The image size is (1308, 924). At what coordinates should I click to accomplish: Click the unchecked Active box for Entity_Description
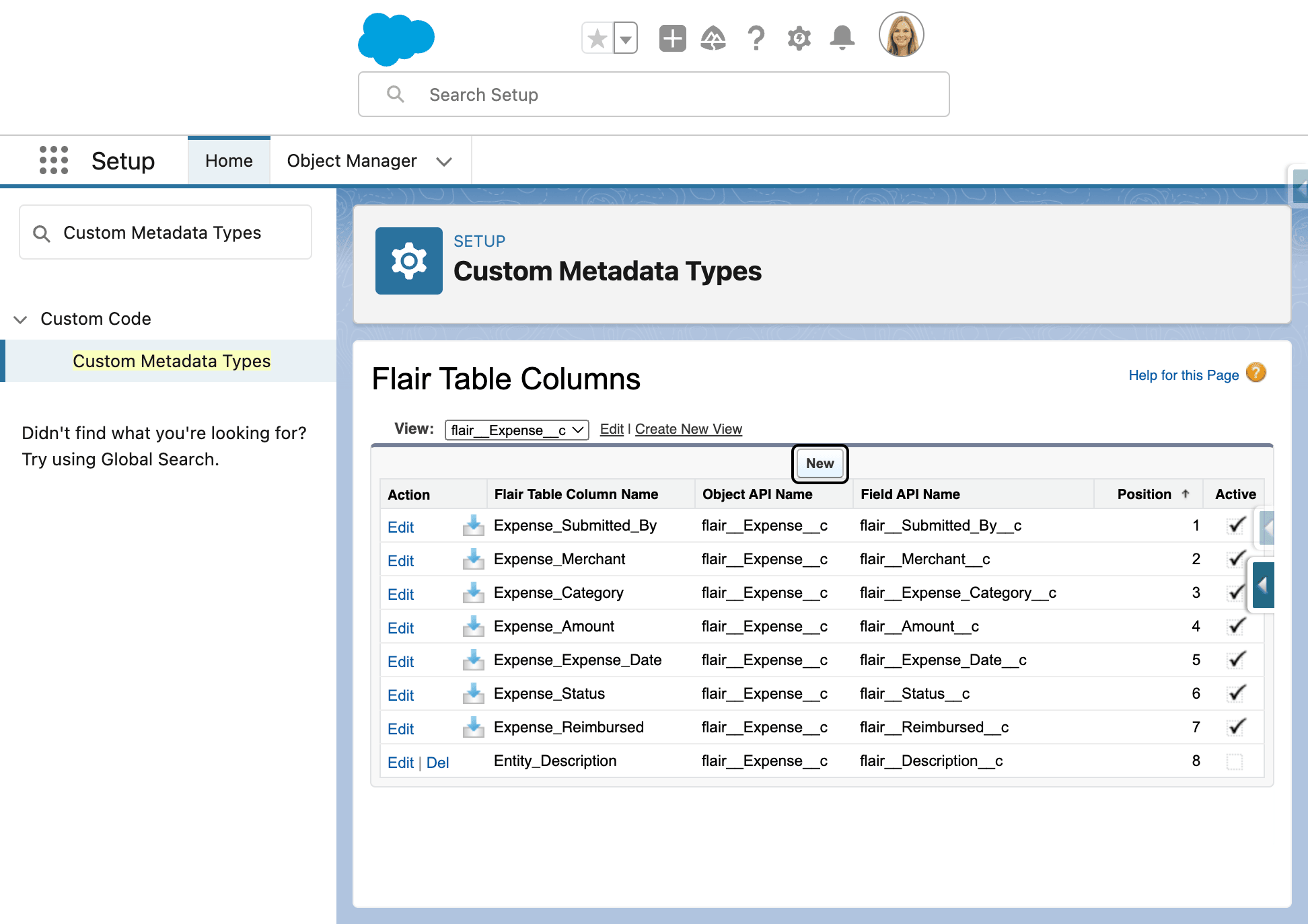click(x=1235, y=761)
